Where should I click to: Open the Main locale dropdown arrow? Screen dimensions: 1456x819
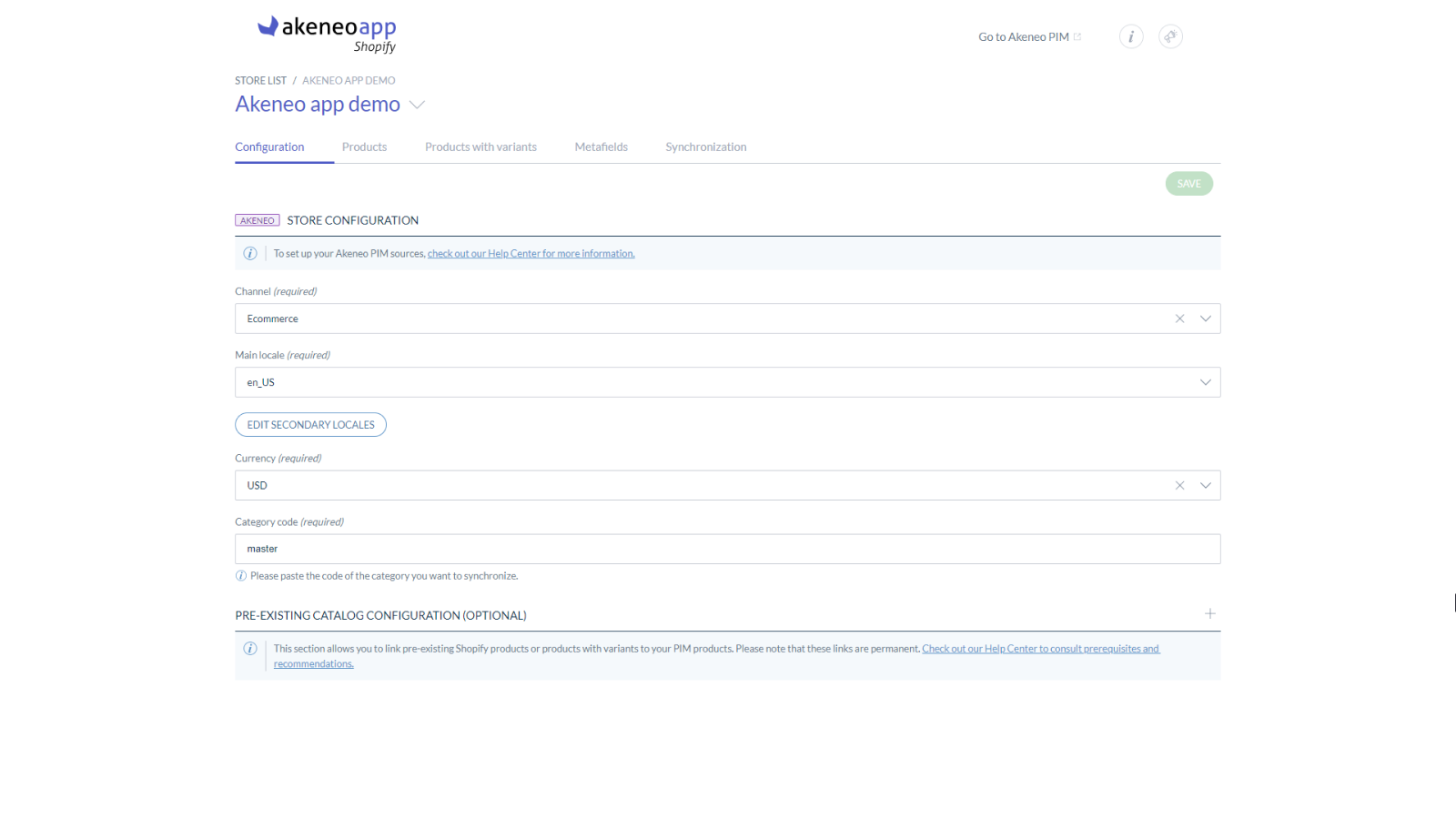coord(1206,382)
